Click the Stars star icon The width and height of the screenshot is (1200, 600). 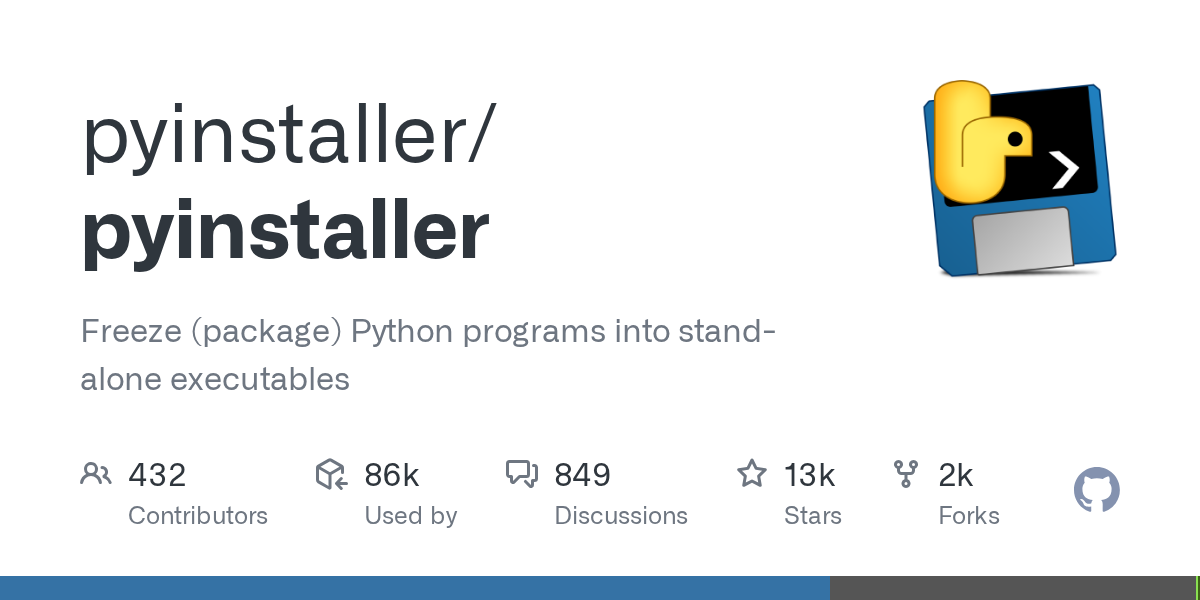tap(751, 474)
